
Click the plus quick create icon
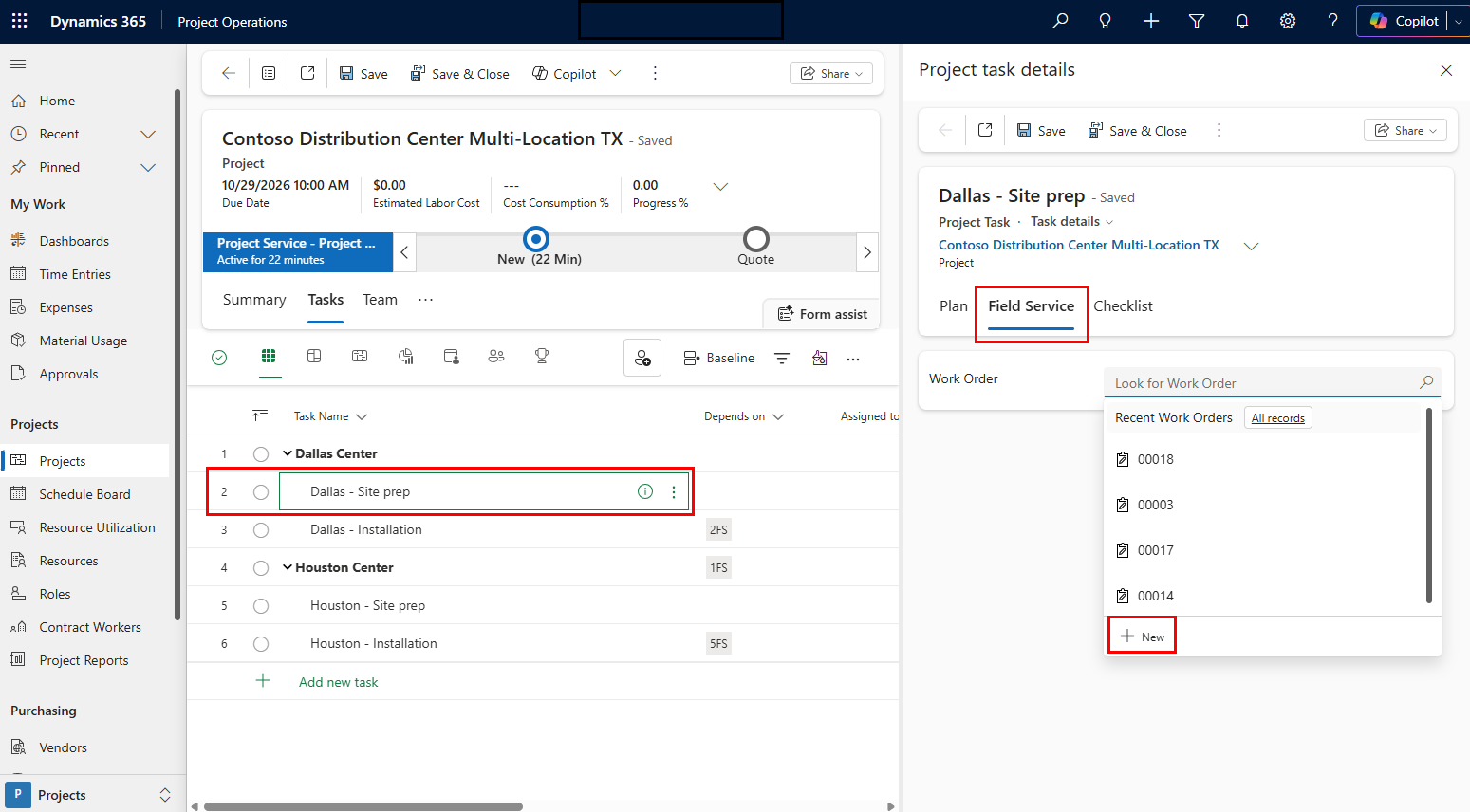tap(1151, 21)
